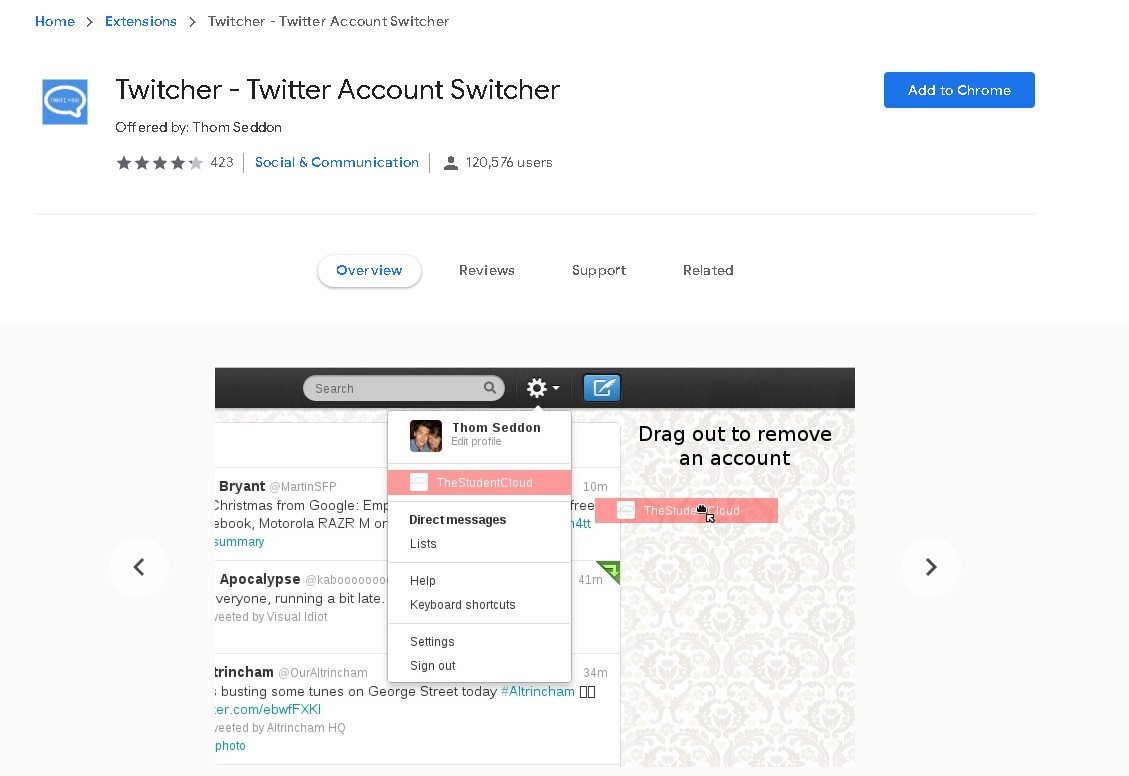Screen dimensions: 1129x776
Task: Navigate to Extensions via the breadcrumb
Action: click(140, 21)
